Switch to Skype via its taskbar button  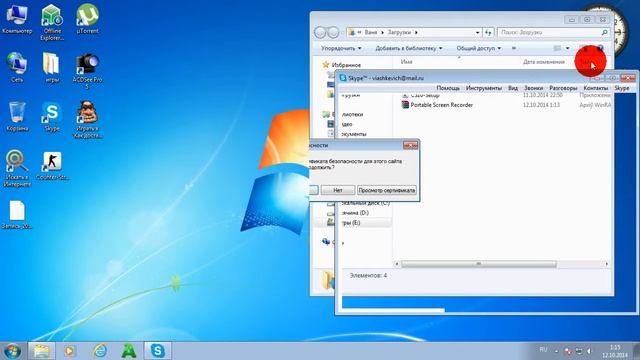coord(158,351)
